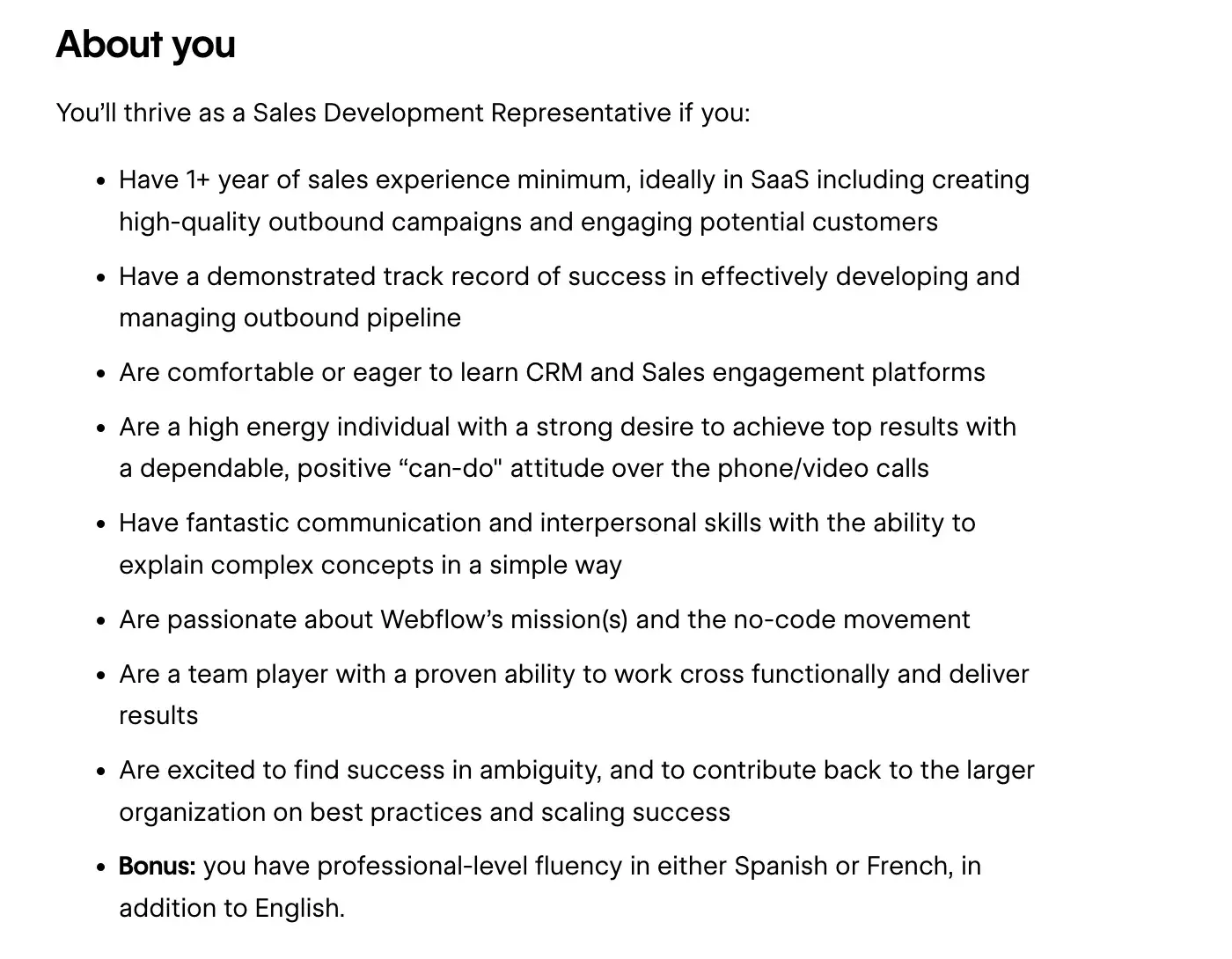The width and height of the screenshot is (1232, 959).
Task: Click the "fantastic communication and interpersonal skills" bullet
Action: click(546, 523)
